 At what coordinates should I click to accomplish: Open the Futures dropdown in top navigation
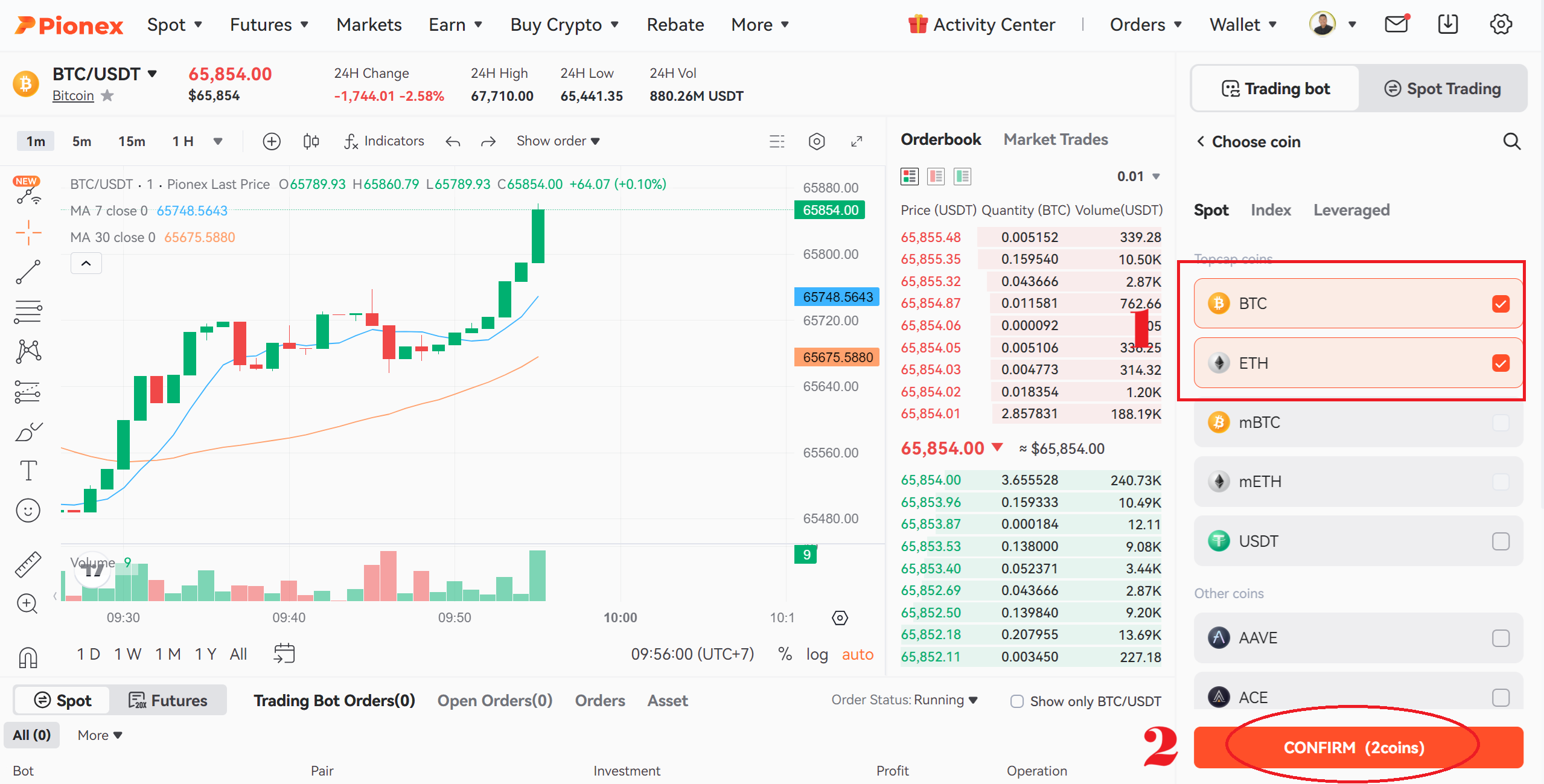click(x=269, y=25)
